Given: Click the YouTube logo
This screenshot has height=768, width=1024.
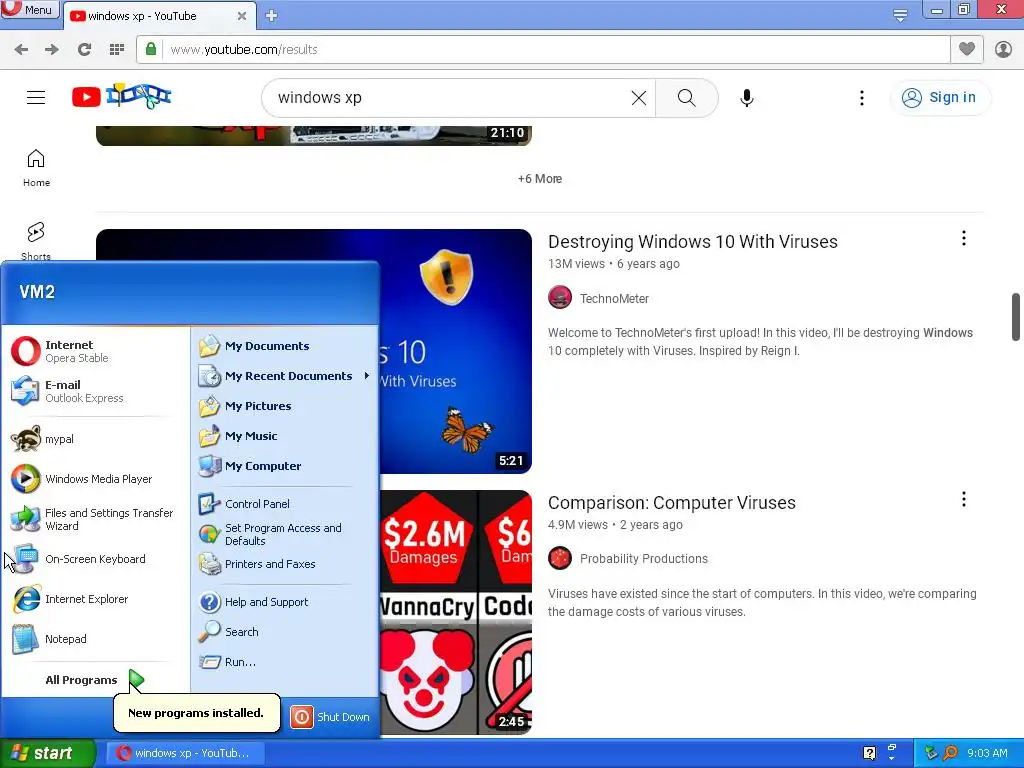Looking at the screenshot, I should coord(121,97).
